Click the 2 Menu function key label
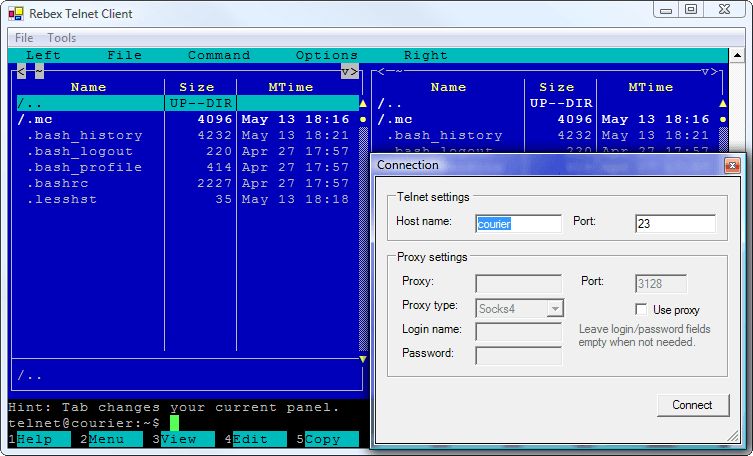The image size is (753, 456). click(x=111, y=439)
